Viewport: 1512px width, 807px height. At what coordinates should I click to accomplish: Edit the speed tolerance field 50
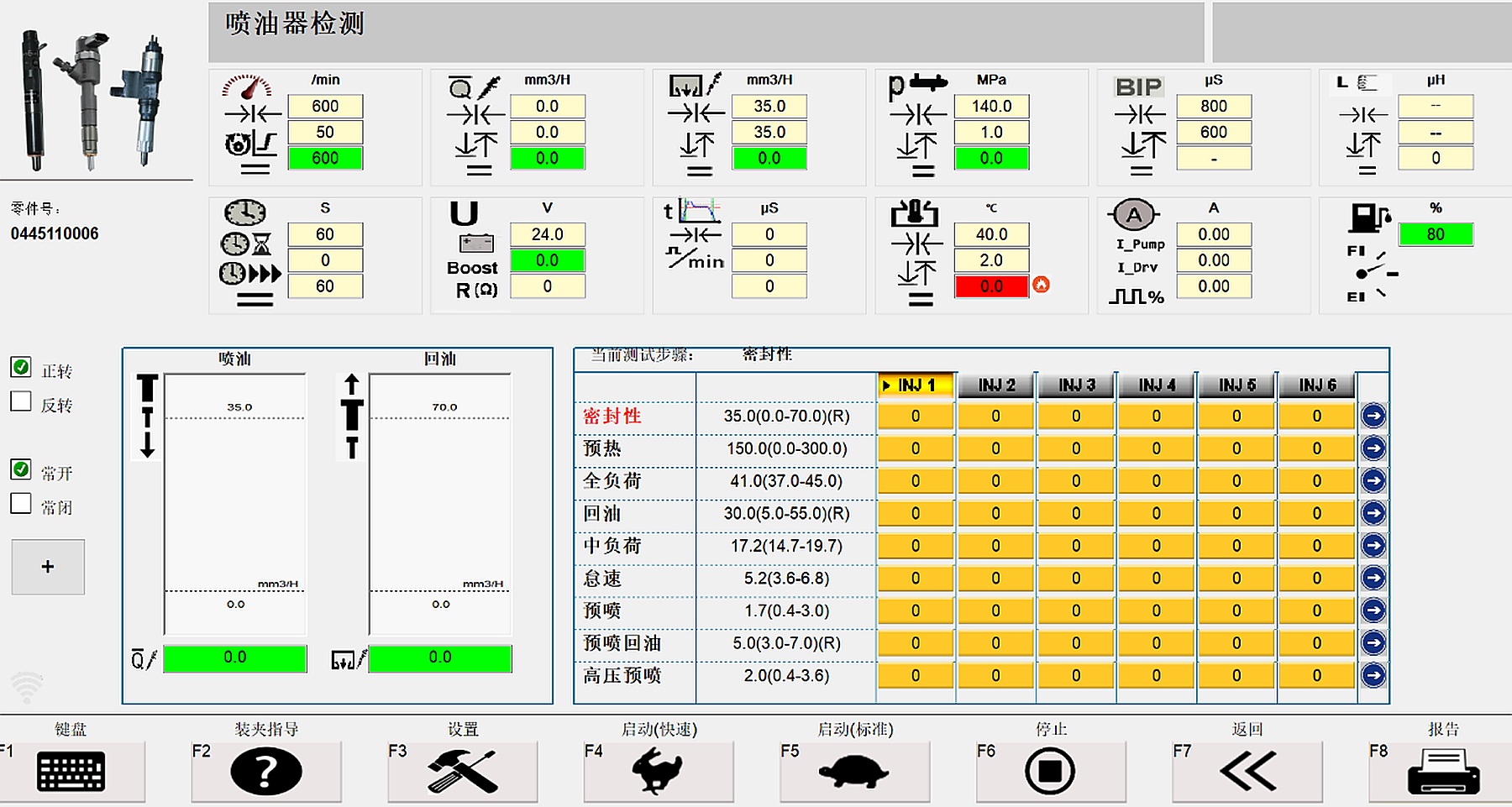[x=325, y=132]
